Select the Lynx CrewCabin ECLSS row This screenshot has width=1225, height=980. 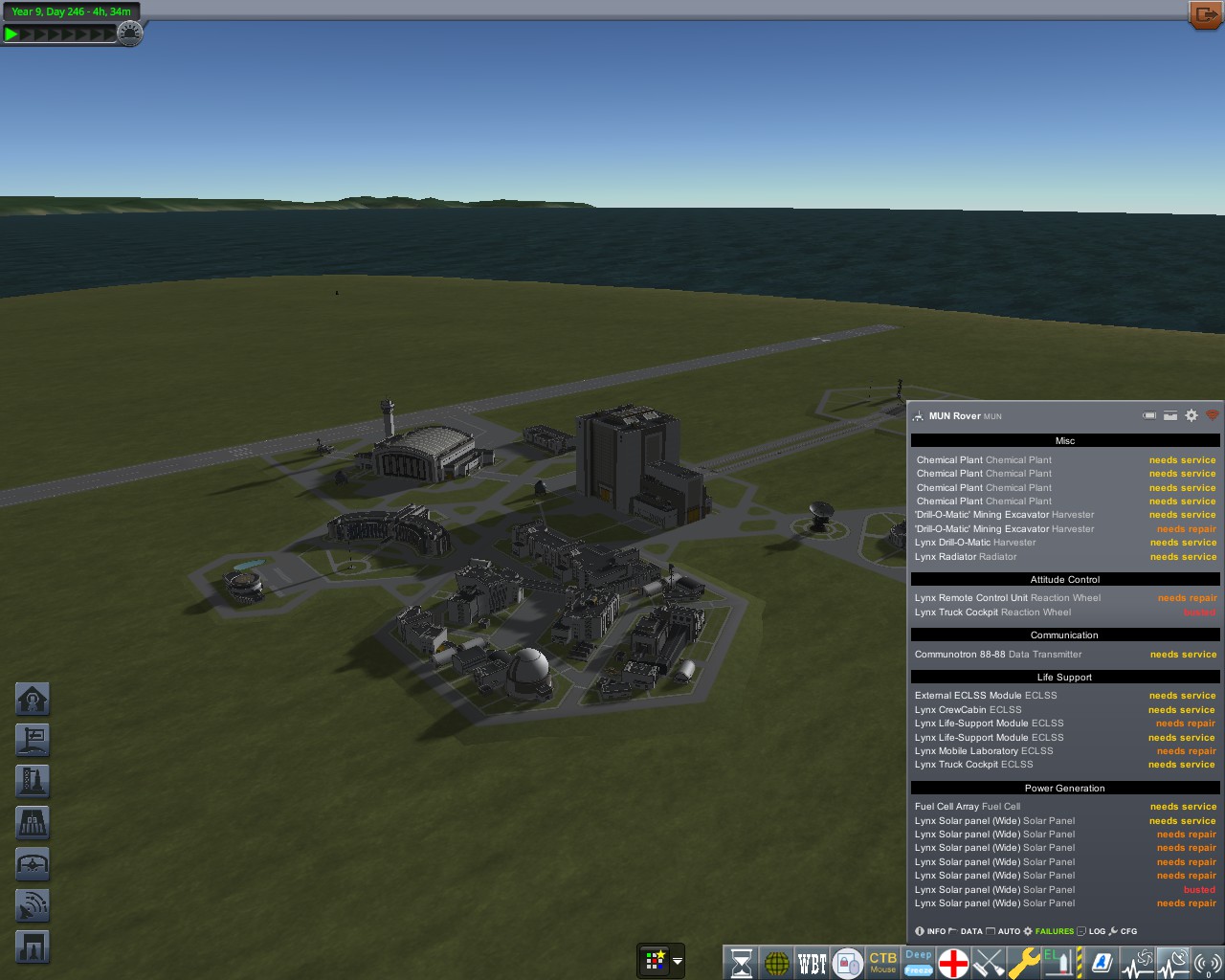[x=1065, y=710]
